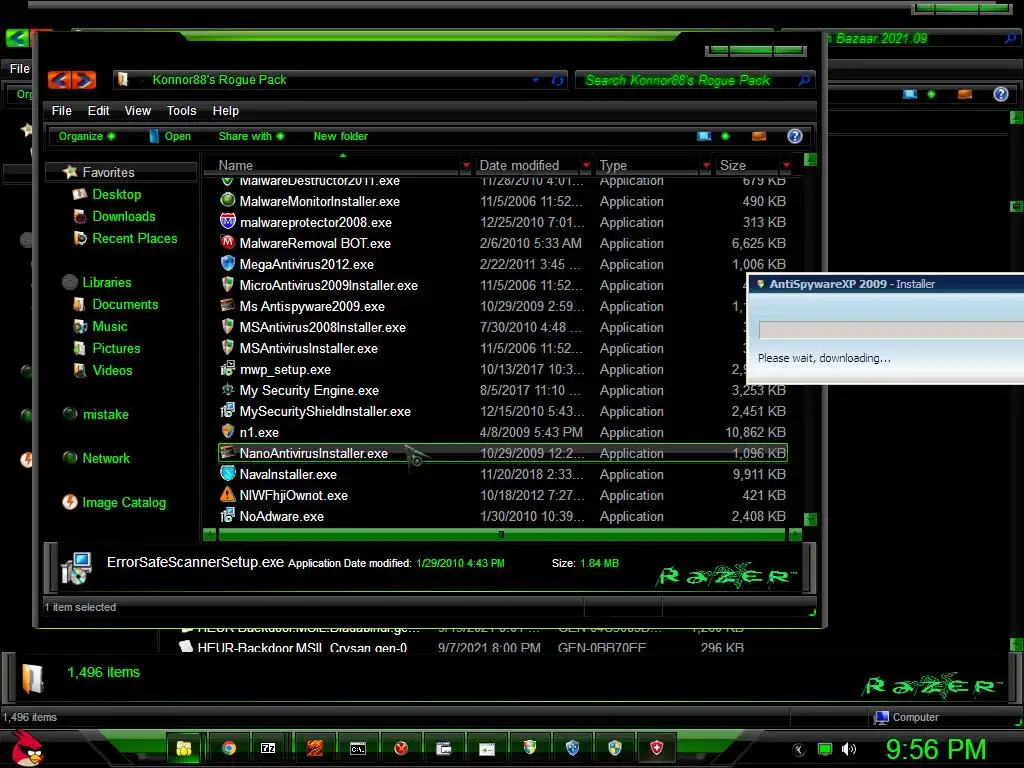Click the file list scroll down arrow
This screenshot has height=768, width=1024.
coord(810,519)
